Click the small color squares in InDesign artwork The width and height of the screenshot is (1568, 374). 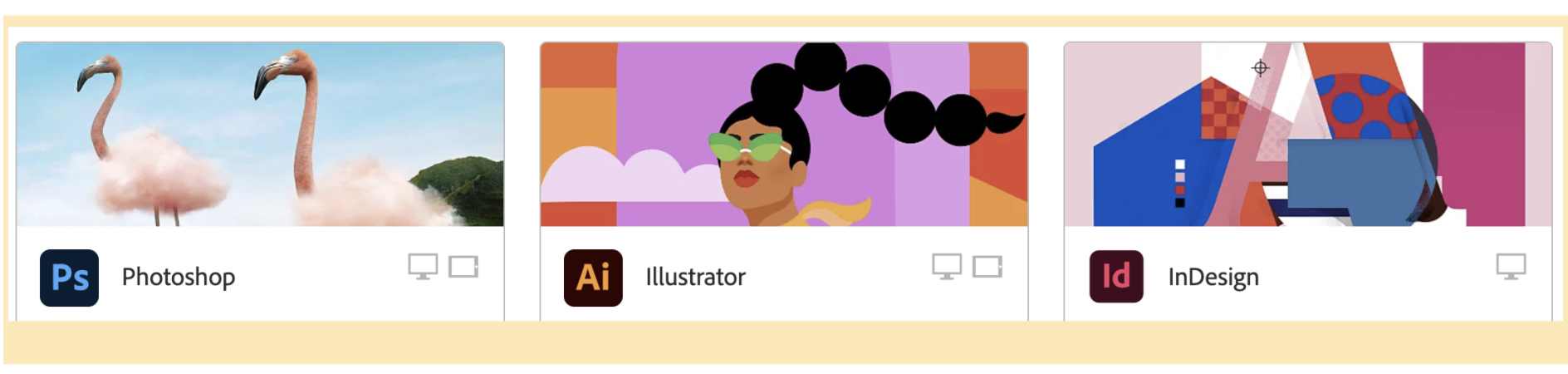1180,183
